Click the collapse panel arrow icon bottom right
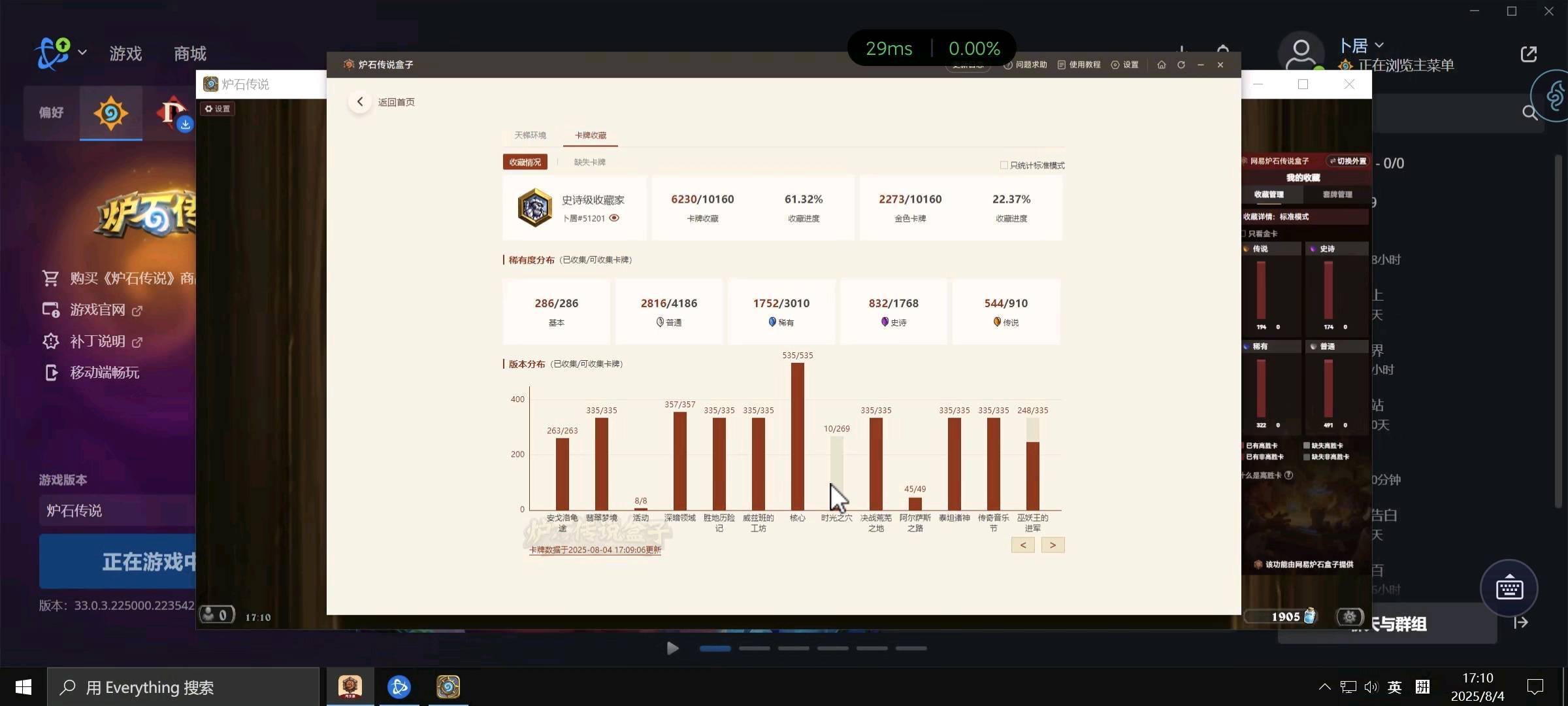 [1521, 622]
